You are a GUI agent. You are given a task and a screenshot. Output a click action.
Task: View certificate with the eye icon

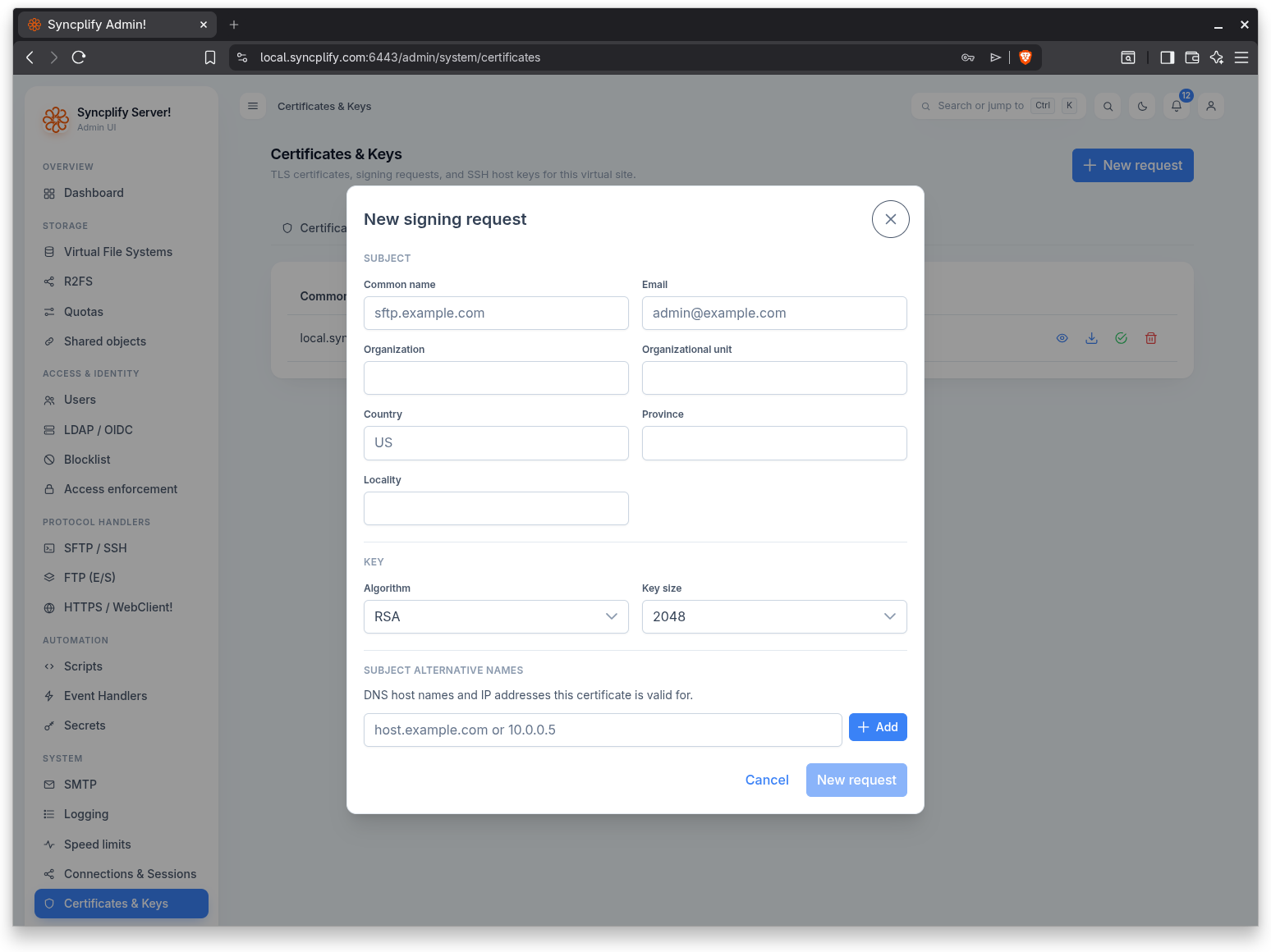[1062, 338]
